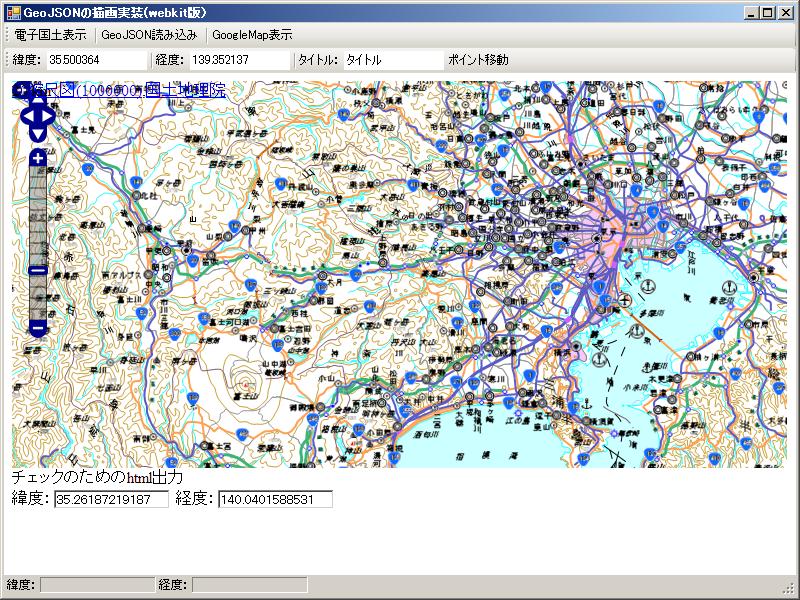Click the タイトル text field
Viewport: 800px width, 600px height.
[x=391, y=60]
